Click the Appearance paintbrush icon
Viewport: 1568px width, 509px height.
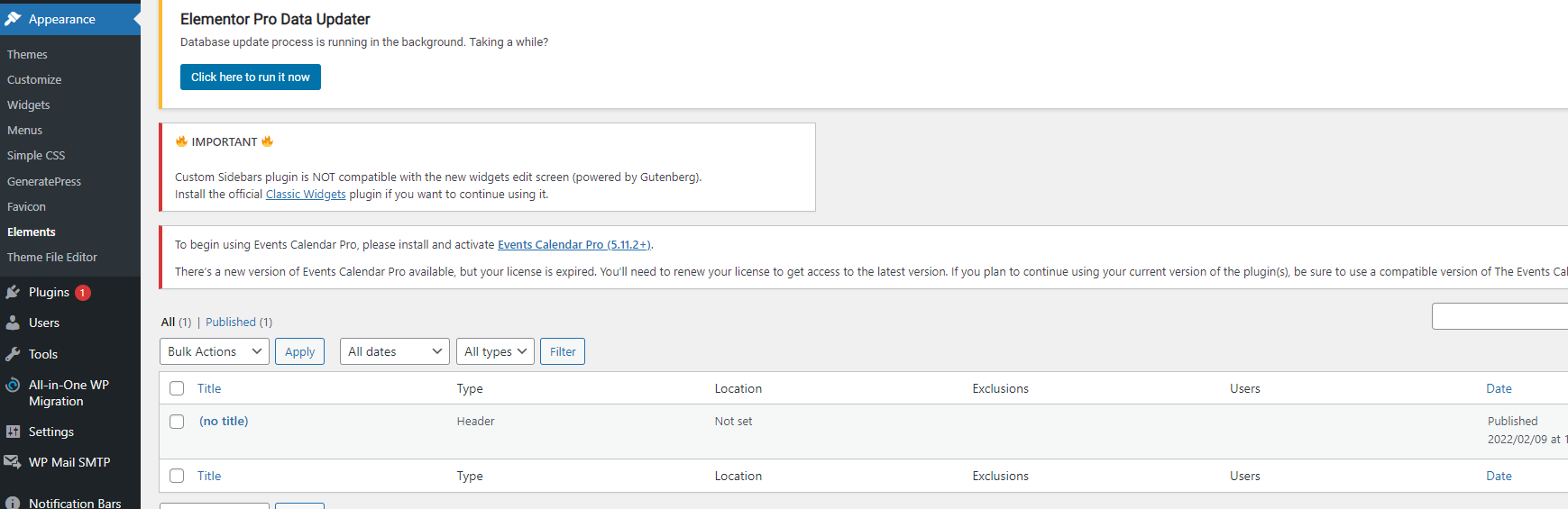coord(13,19)
